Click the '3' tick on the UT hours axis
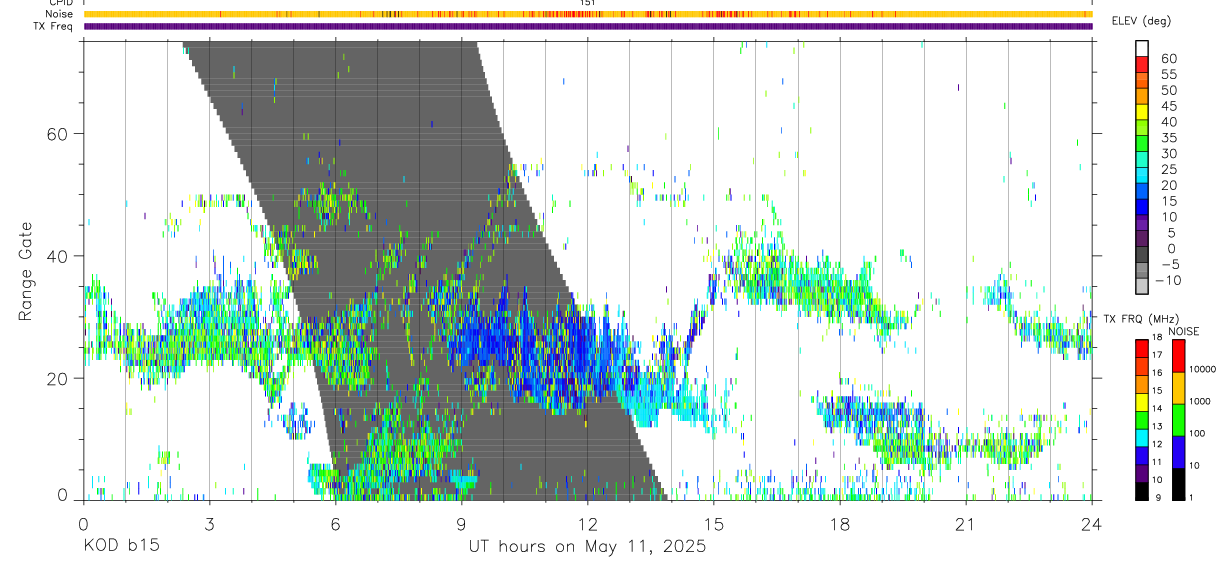The image size is (1228, 567). (209, 524)
